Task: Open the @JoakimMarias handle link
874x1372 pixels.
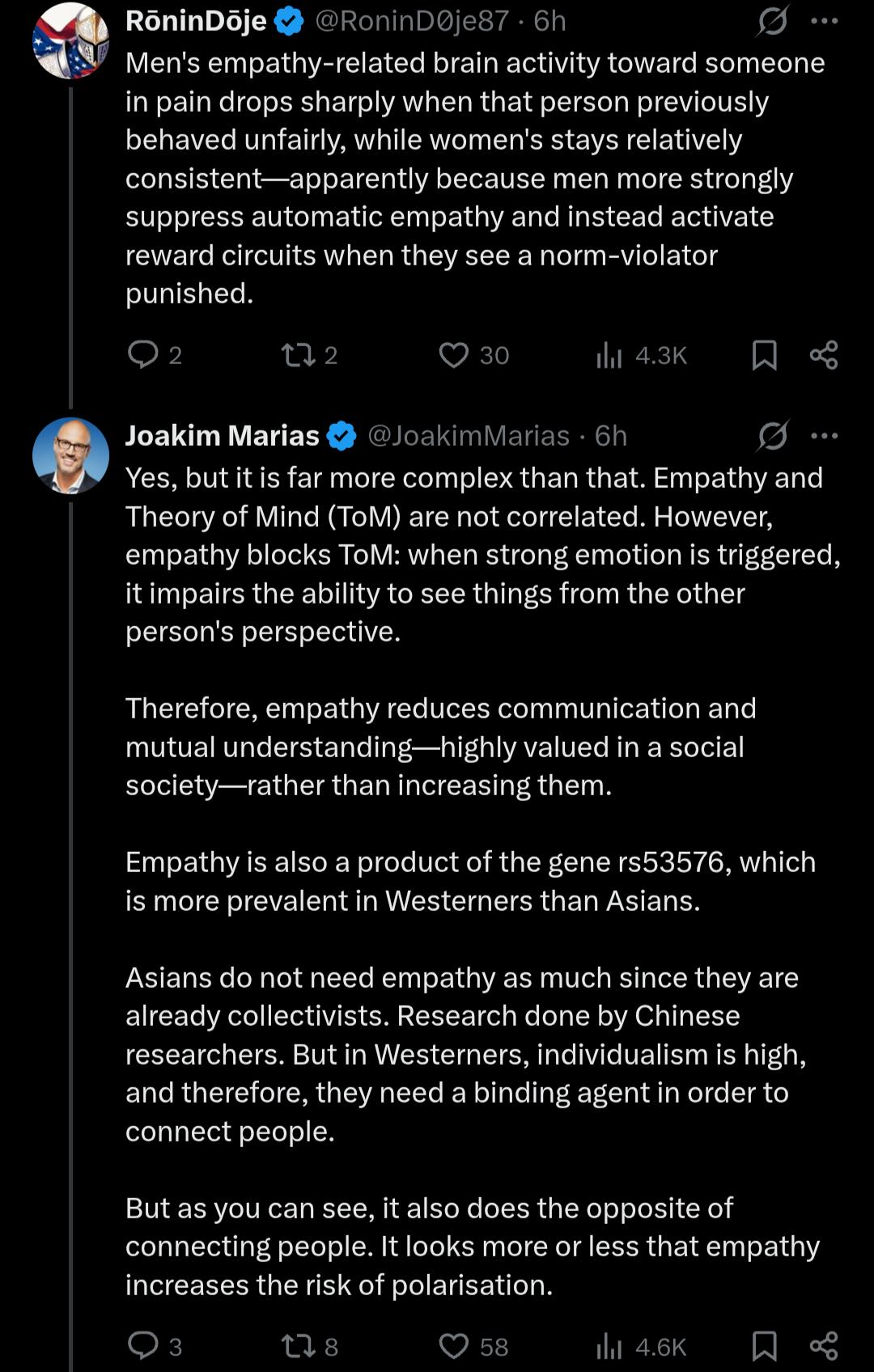Action: [469, 436]
